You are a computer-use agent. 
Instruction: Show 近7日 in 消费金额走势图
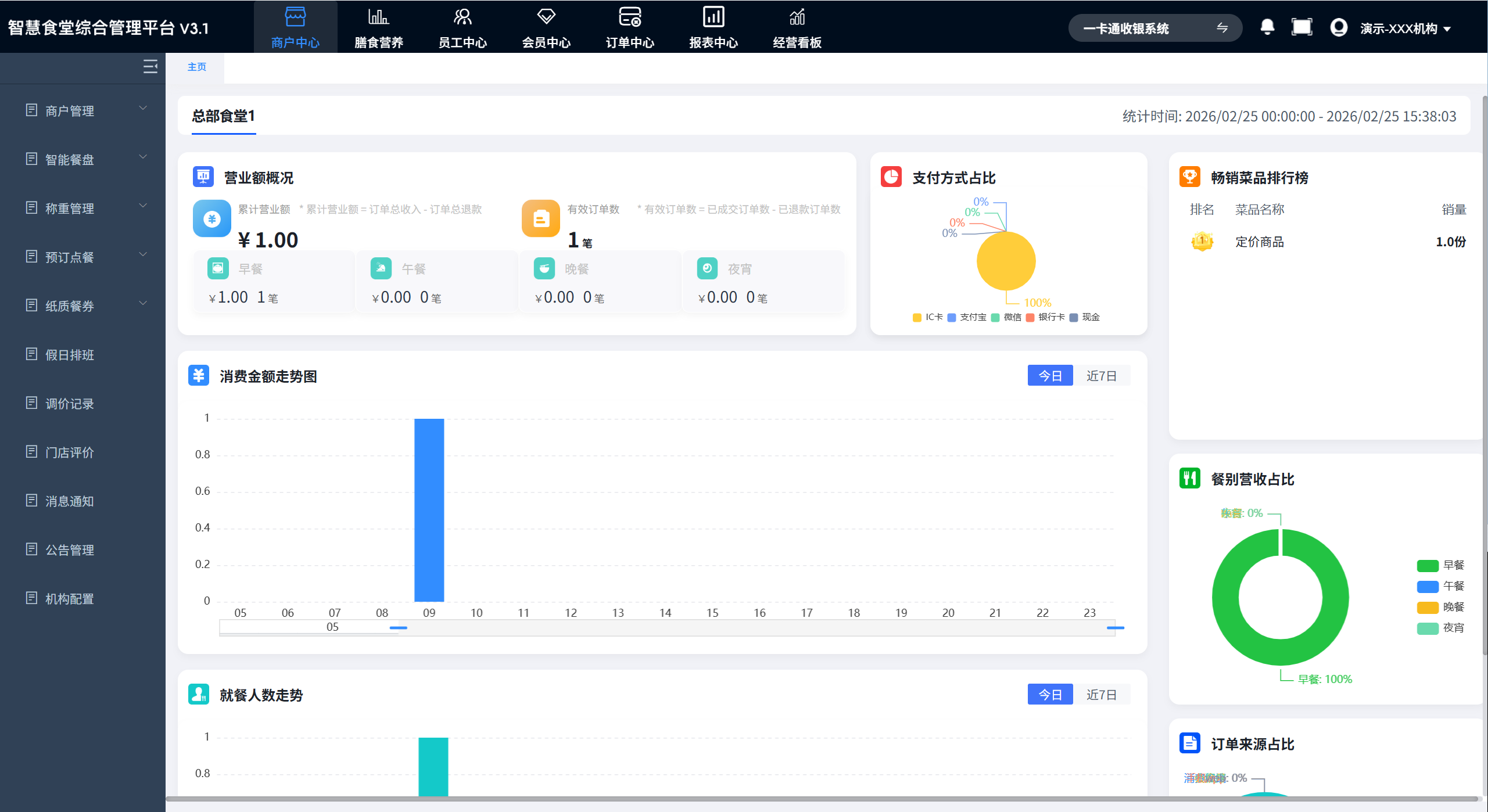[1102, 376]
